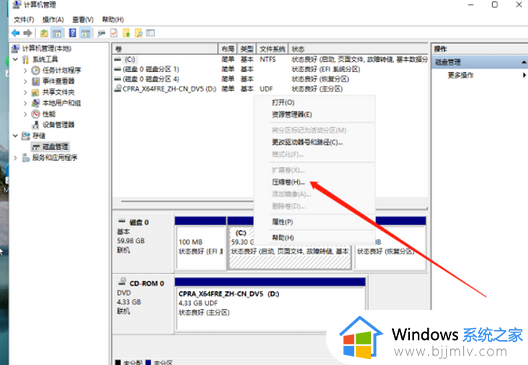Click the Up one level folder icon
This screenshot has height=365, width=528.
click(x=44, y=33)
